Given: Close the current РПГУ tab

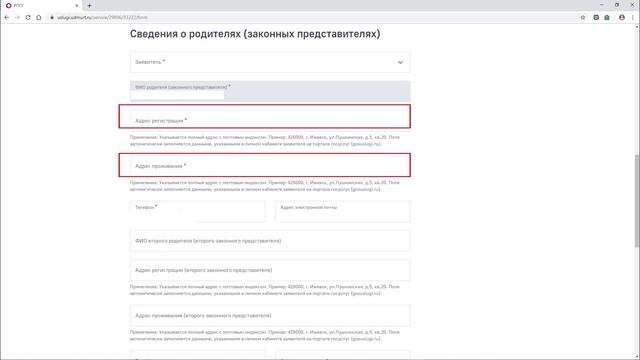Looking at the screenshot, I should pyautogui.click(x=76, y=6).
